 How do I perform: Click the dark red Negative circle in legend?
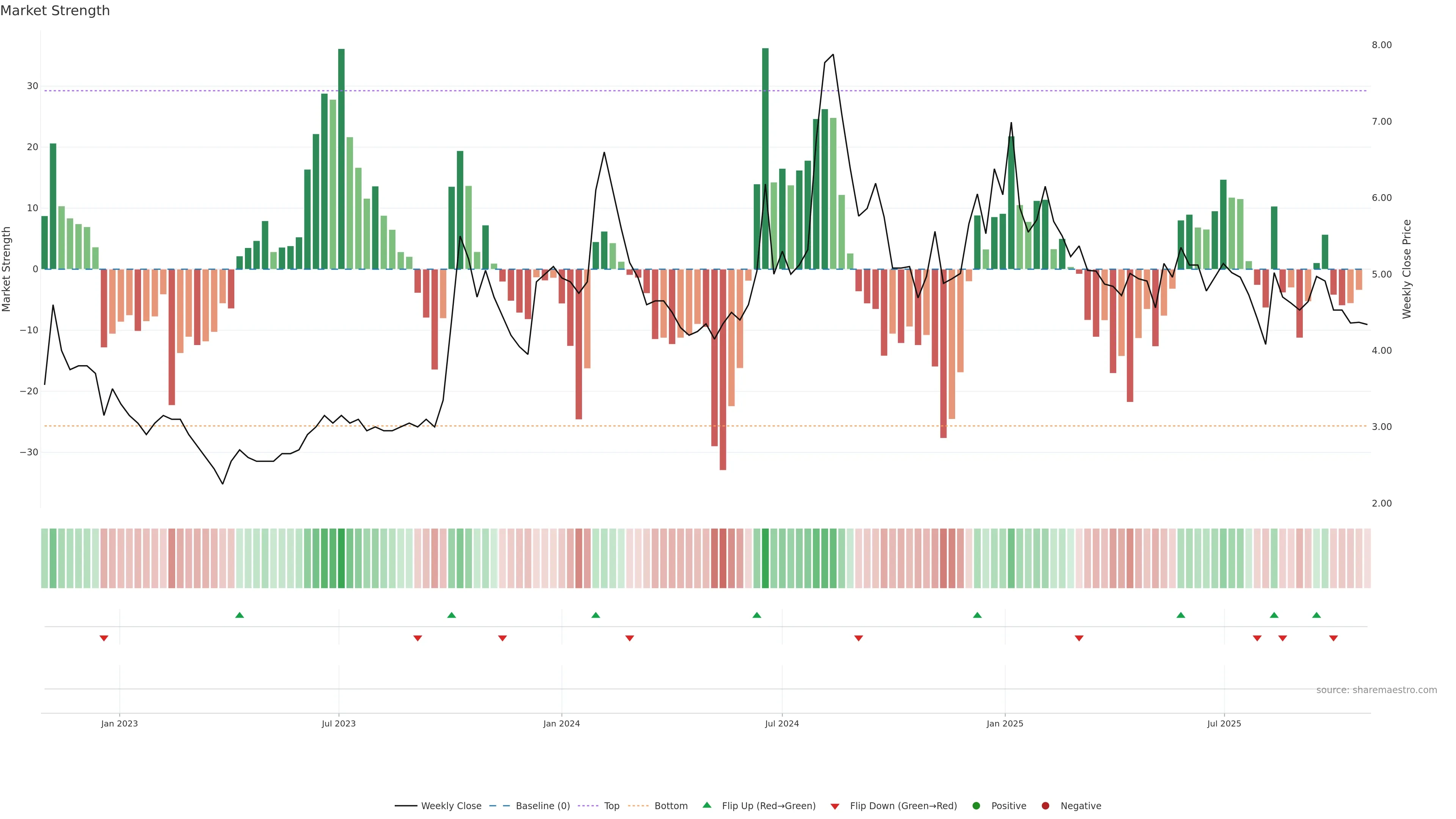1045,806
